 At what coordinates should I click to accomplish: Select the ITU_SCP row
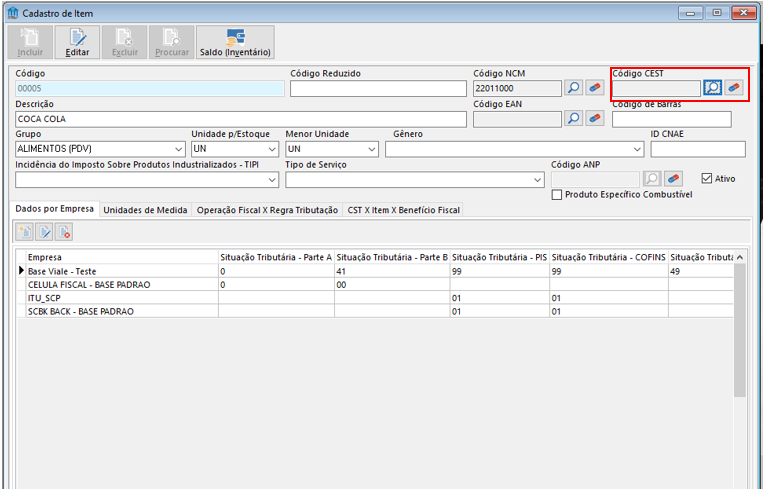[375, 298]
